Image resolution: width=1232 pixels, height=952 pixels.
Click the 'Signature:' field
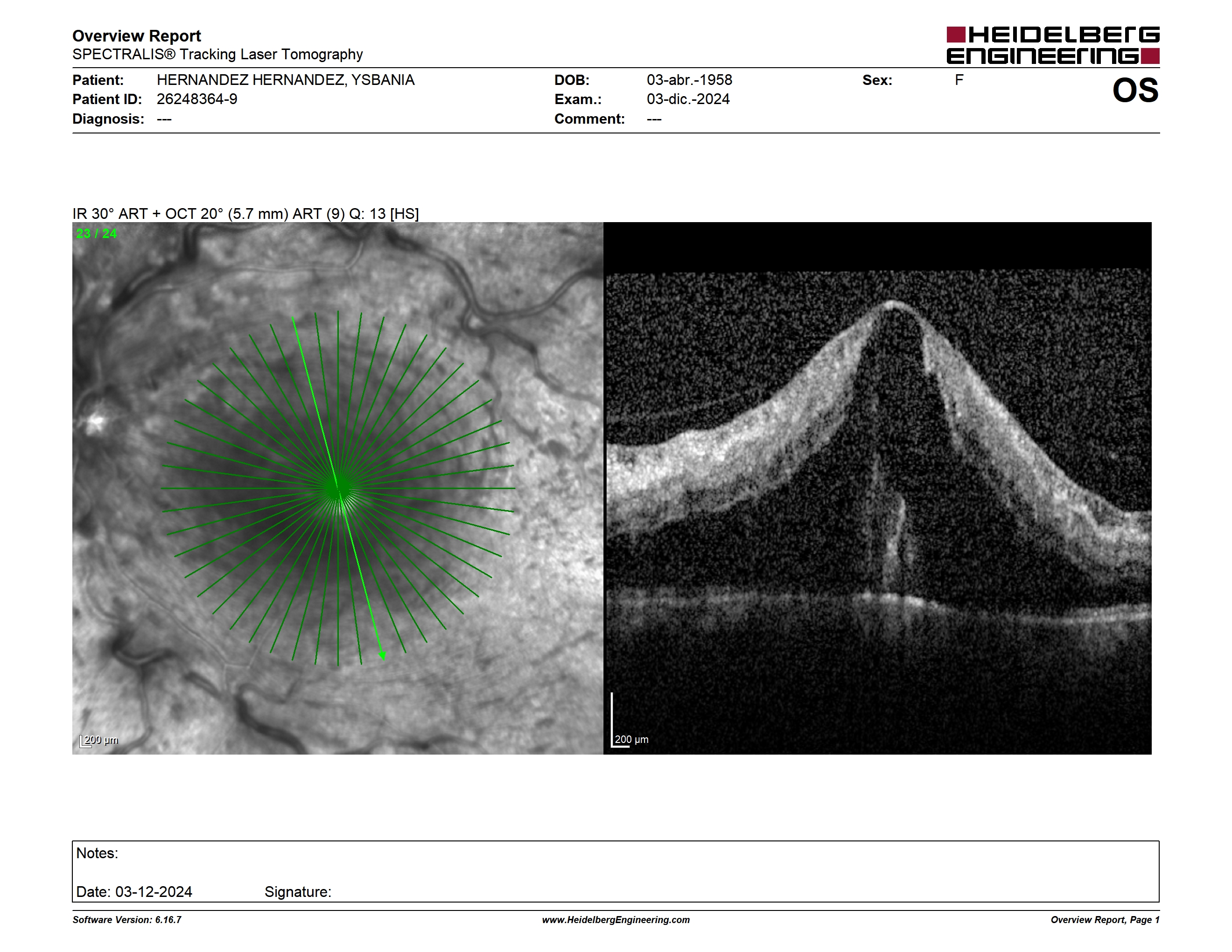point(298,892)
